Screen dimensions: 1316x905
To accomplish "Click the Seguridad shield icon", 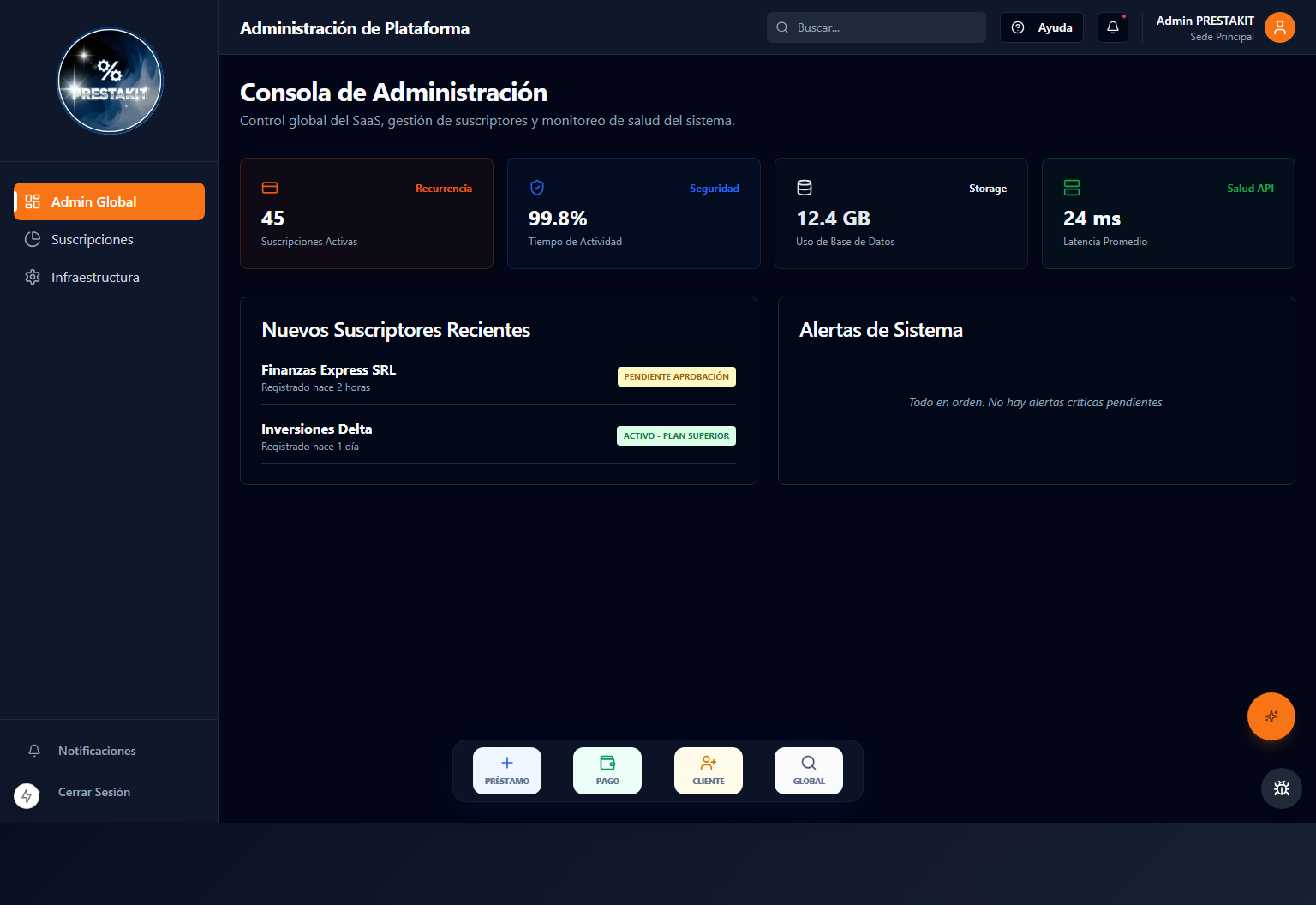I will point(537,188).
